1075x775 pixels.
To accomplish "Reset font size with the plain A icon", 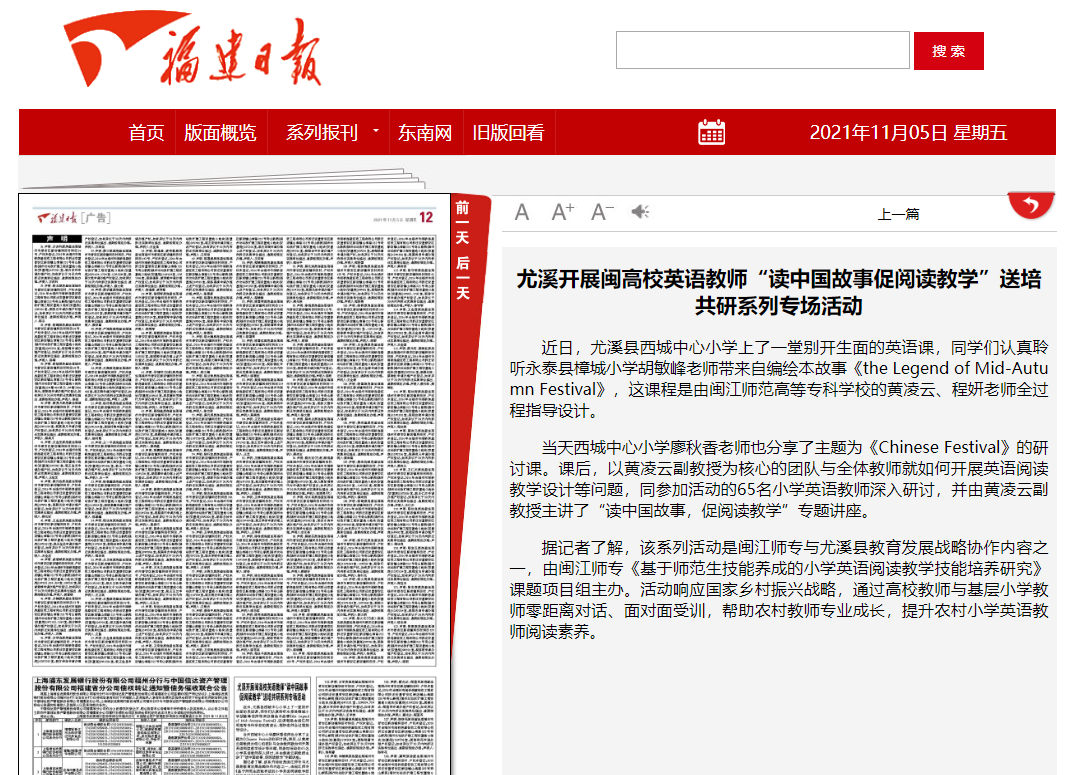I will point(522,213).
